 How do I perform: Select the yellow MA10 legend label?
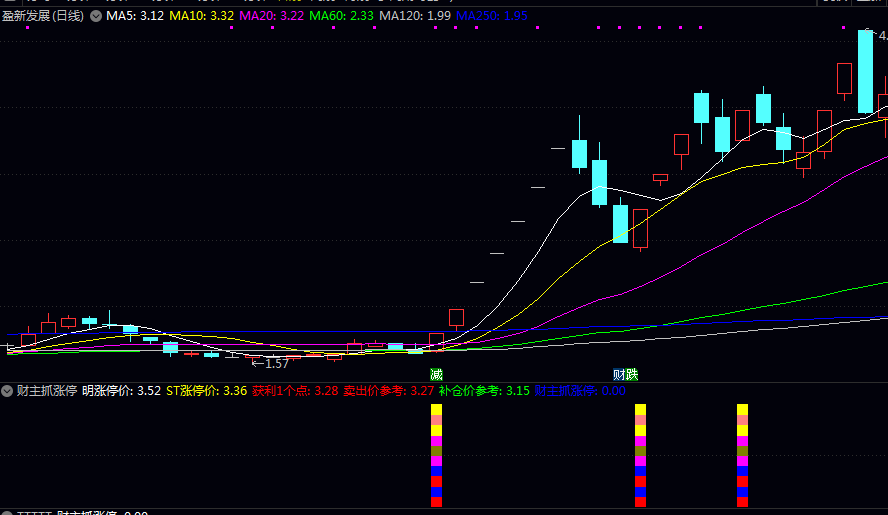click(x=202, y=16)
